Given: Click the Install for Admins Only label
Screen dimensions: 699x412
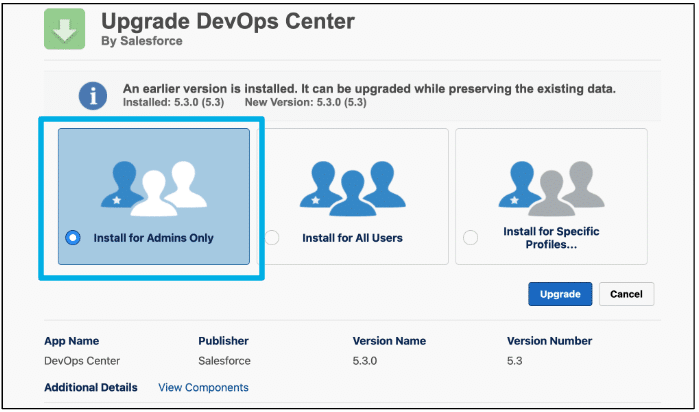Looking at the screenshot, I should coord(153,238).
